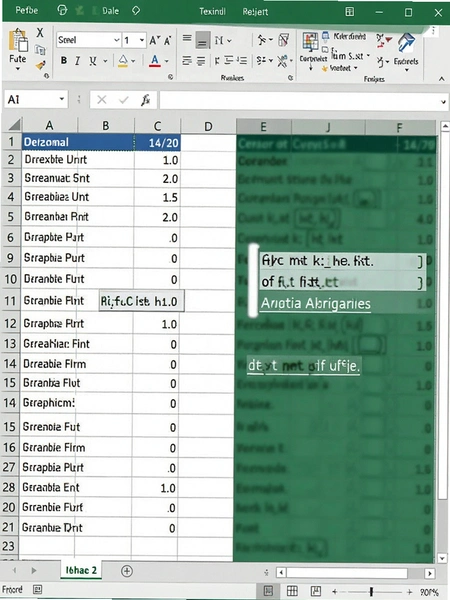Increase font size with larger A icon

point(154,40)
